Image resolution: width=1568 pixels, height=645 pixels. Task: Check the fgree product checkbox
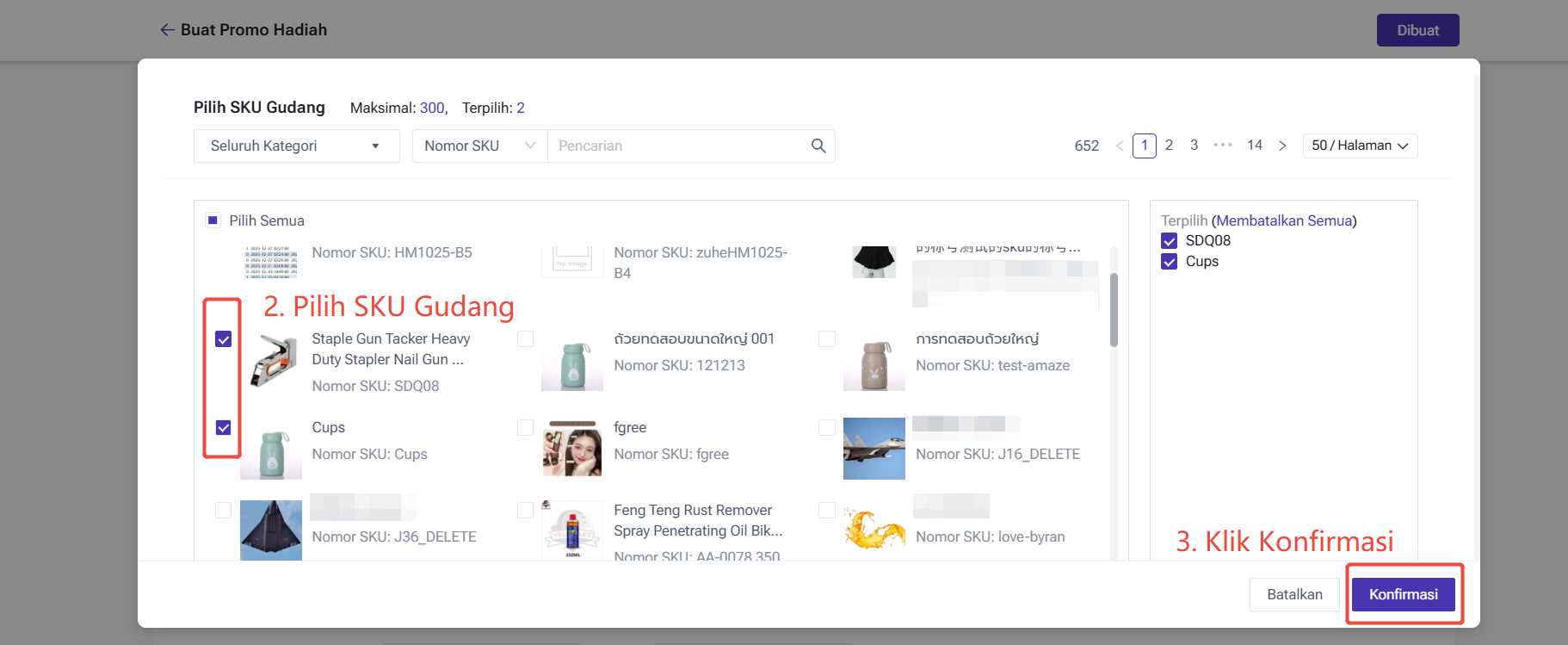525,428
